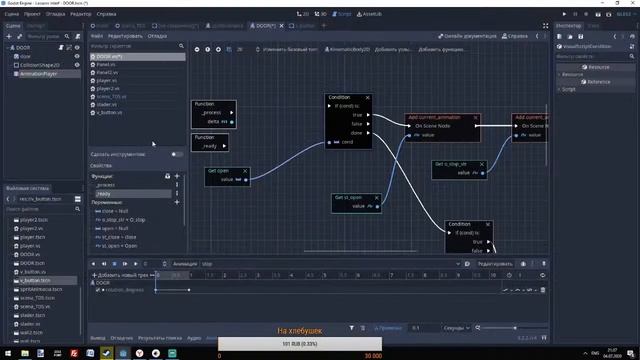Screen dimensions: 640x360
Task: Open 'Онлайн документация' link
Action: tap(467, 36)
